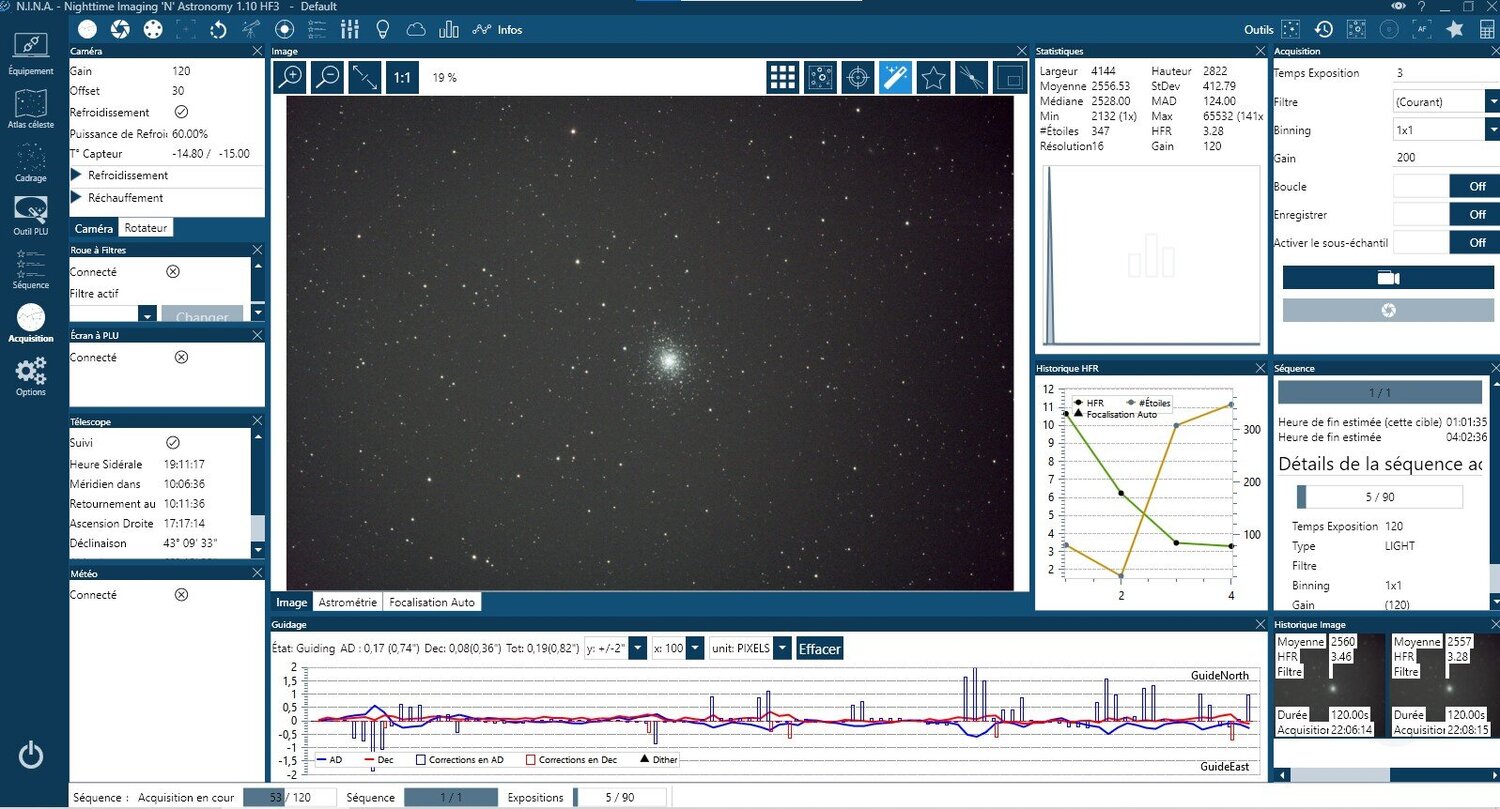The image size is (1500, 809).
Task: Click the bar chart statistics icon in top toolbar
Action: 448,29
